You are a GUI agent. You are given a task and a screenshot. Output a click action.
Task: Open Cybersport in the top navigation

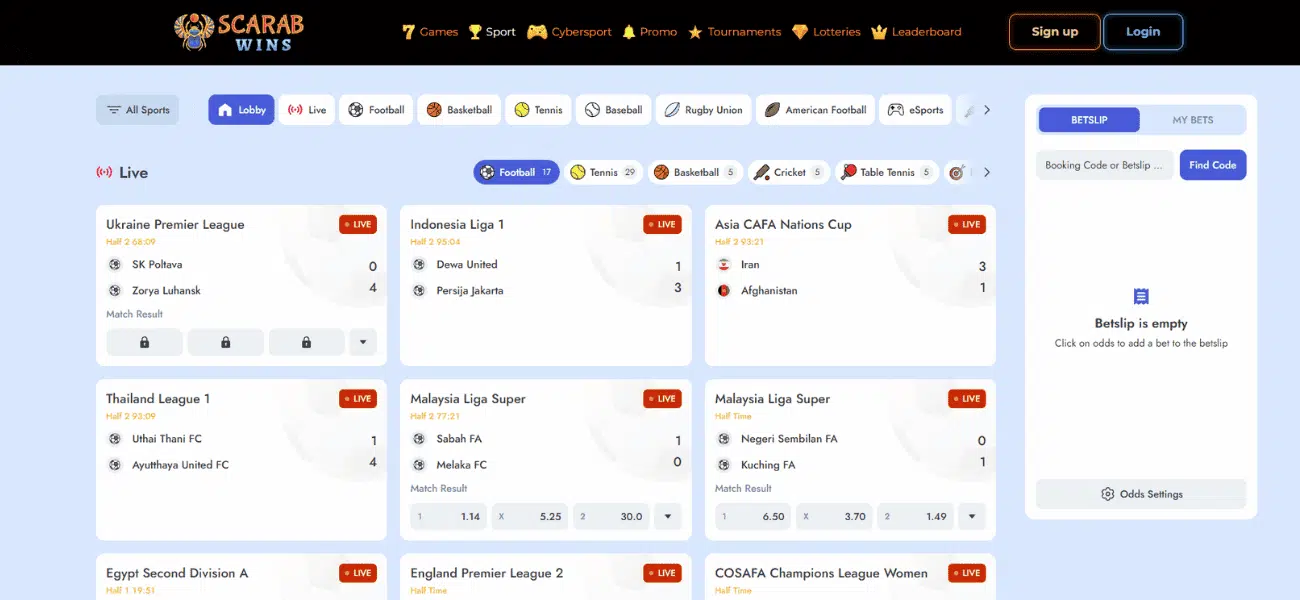click(x=569, y=32)
